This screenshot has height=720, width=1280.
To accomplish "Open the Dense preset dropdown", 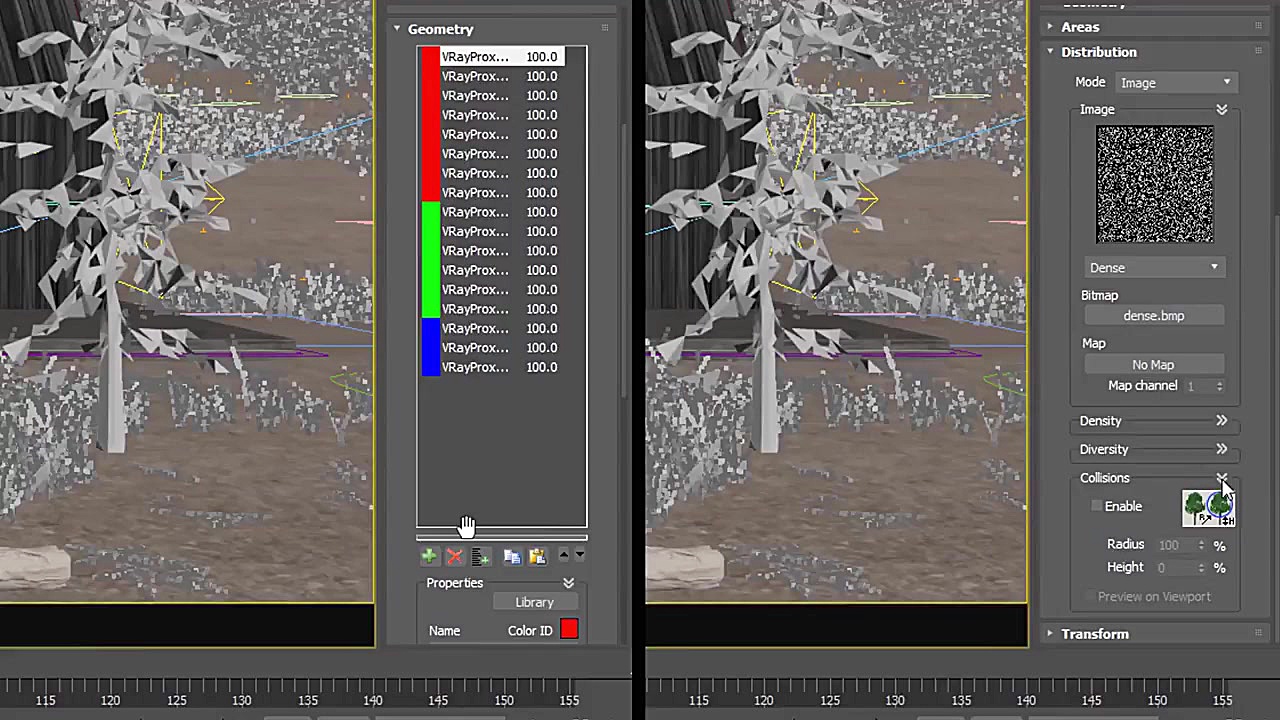I will [x=1154, y=268].
